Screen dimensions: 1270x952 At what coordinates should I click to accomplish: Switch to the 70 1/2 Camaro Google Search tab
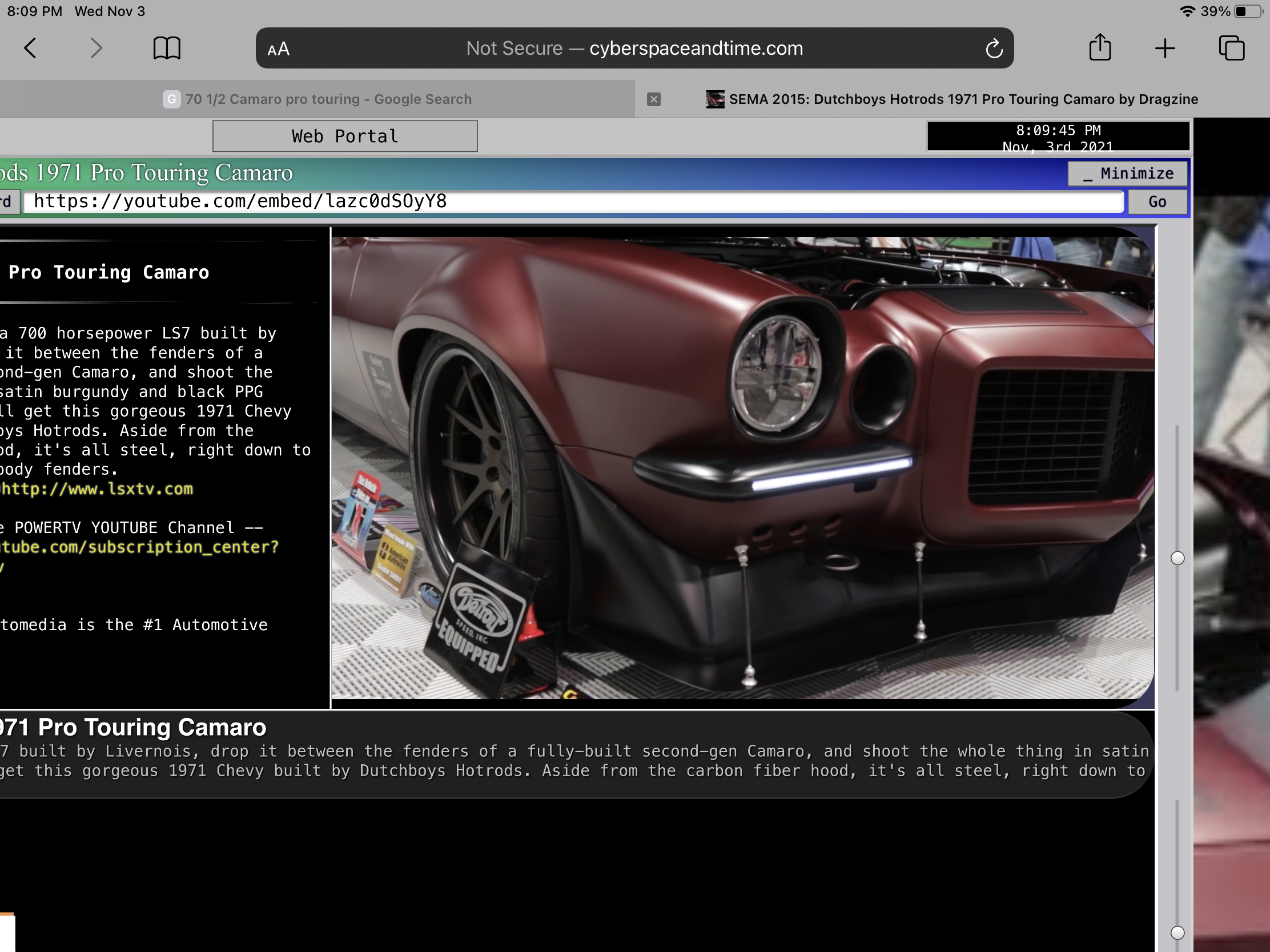coord(317,99)
